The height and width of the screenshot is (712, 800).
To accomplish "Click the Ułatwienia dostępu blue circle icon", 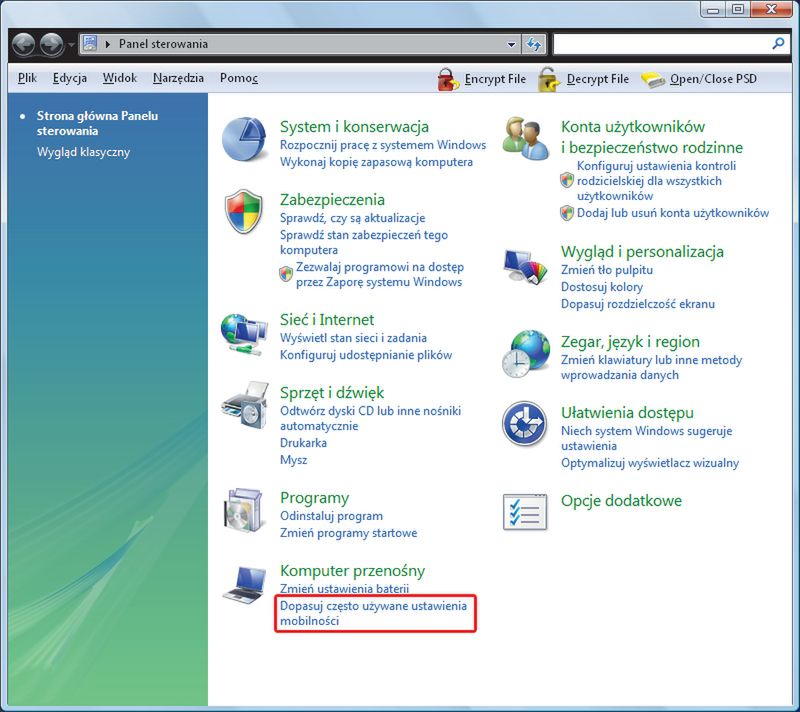I will [524, 424].
